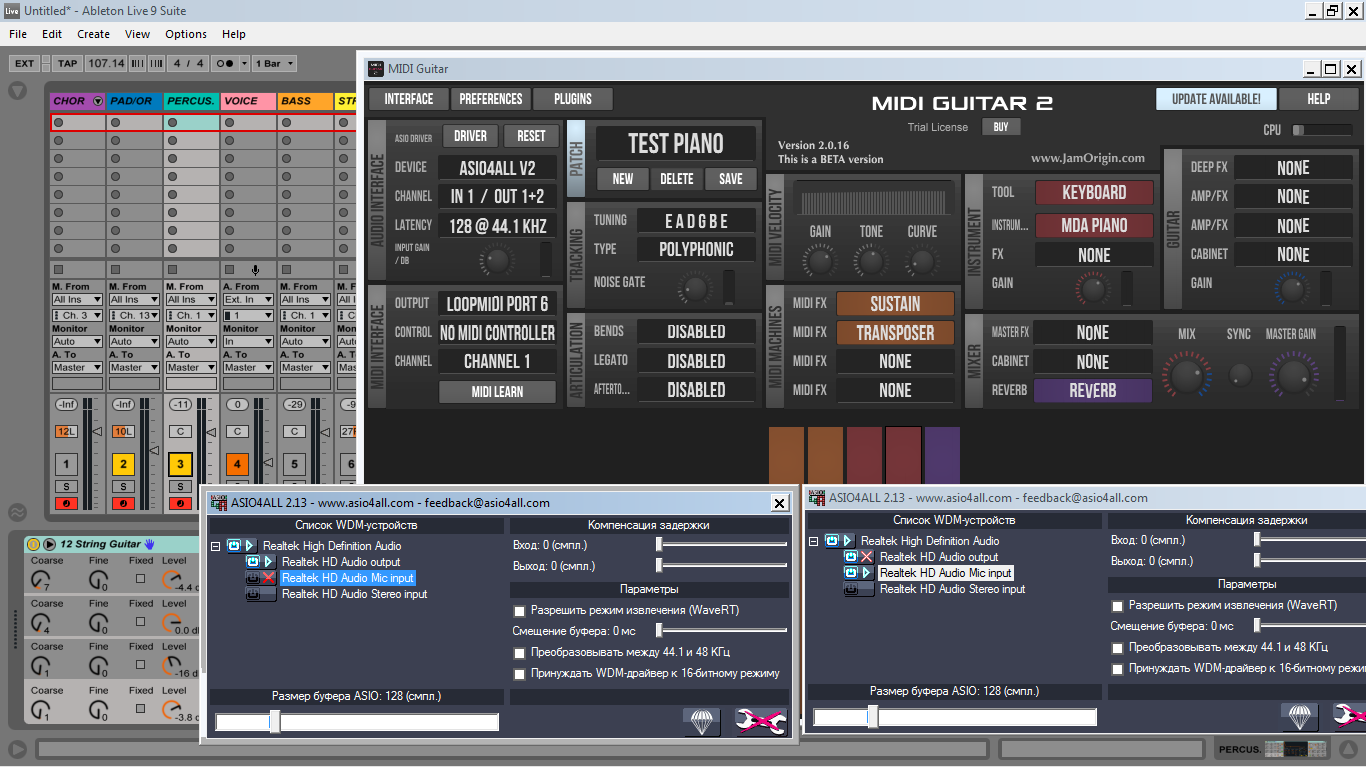The height and width of the screenshot is (768, 1366).
Task: Click the 107.14 tempo field in Ableton
Action: (x=105, y=63)
